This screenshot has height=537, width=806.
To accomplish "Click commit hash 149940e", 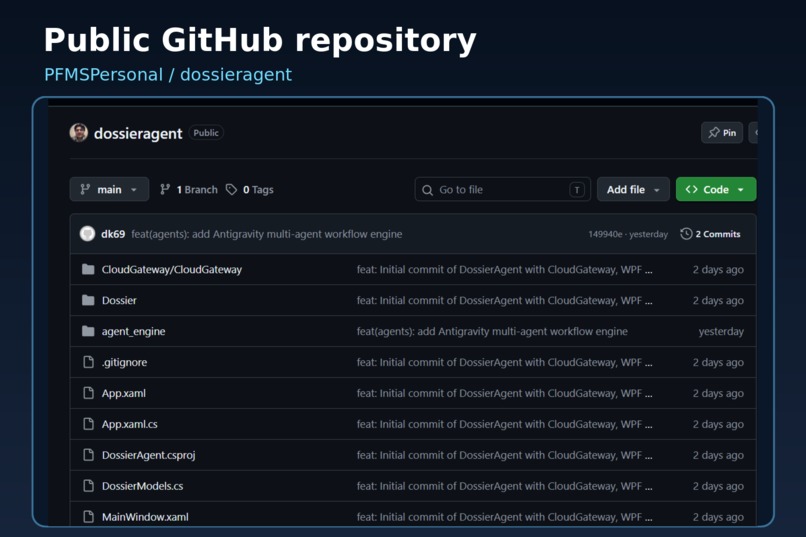I will [605, 234].
